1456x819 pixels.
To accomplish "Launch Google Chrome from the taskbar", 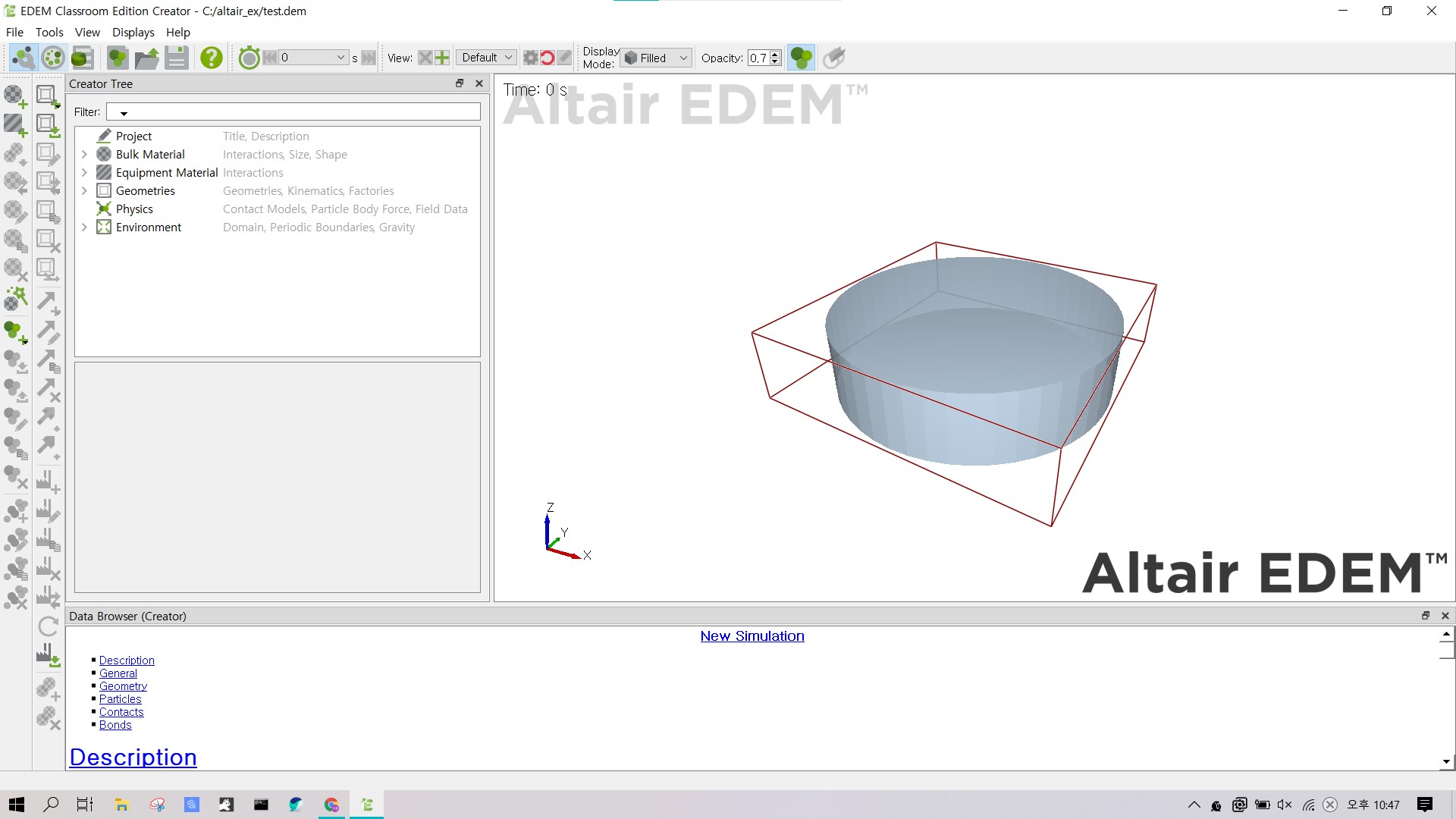I will [331, 804].
